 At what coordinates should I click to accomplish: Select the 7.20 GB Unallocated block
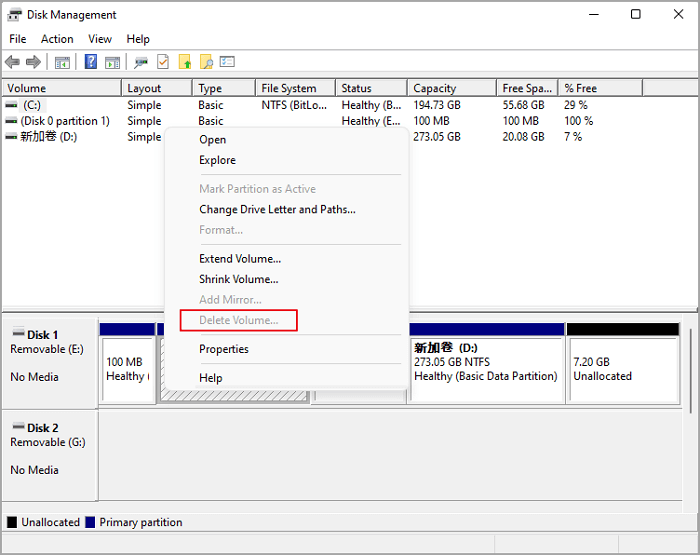[x=621, y=368]
